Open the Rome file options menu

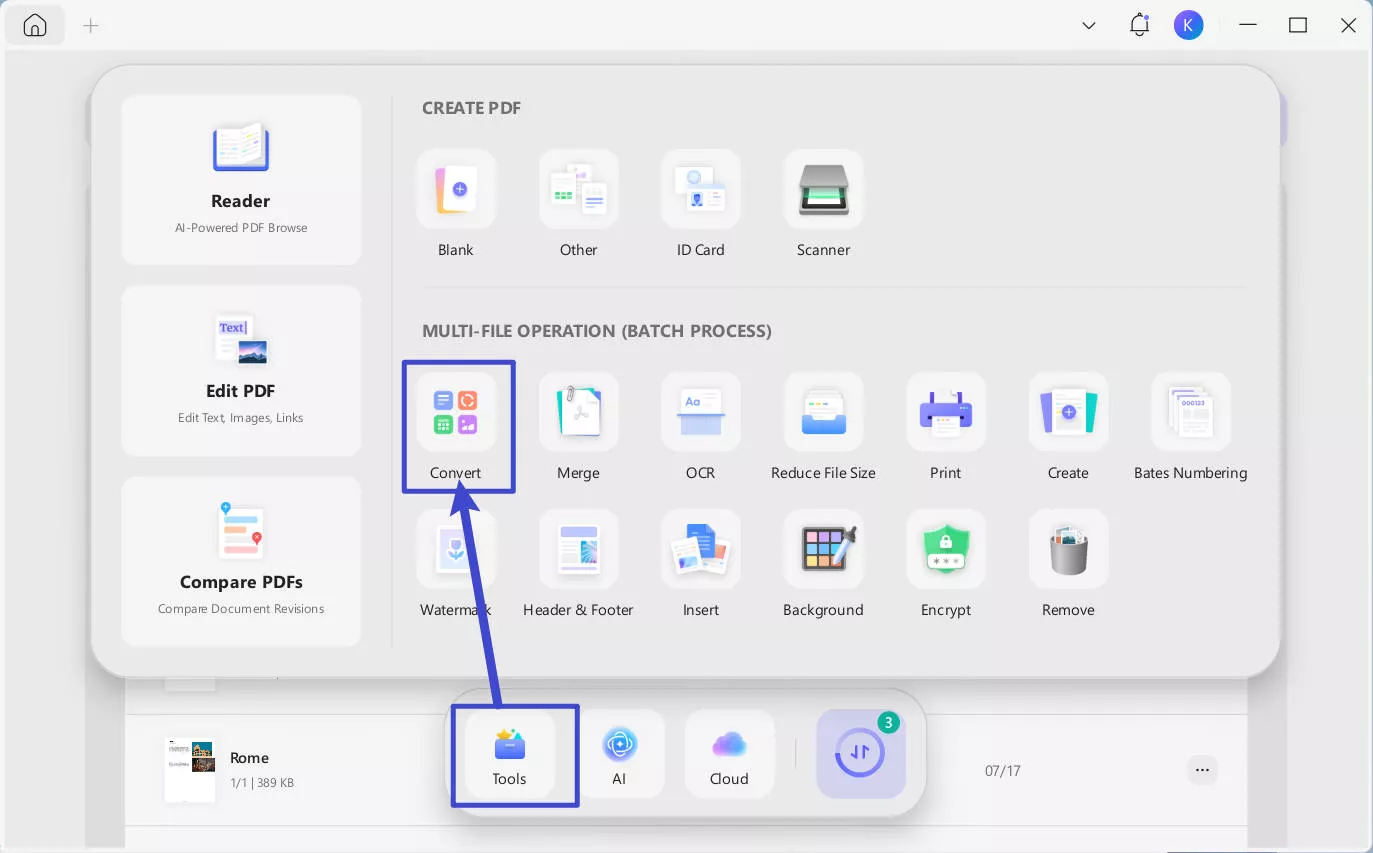coord(1202,770)
